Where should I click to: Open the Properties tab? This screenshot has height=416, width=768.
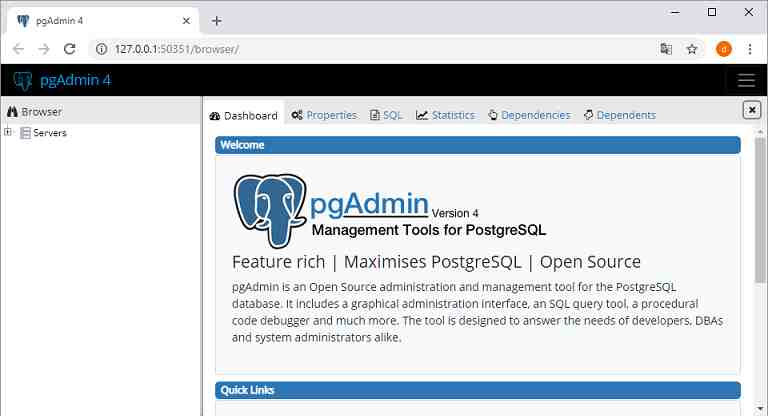[x=324, y=115]
